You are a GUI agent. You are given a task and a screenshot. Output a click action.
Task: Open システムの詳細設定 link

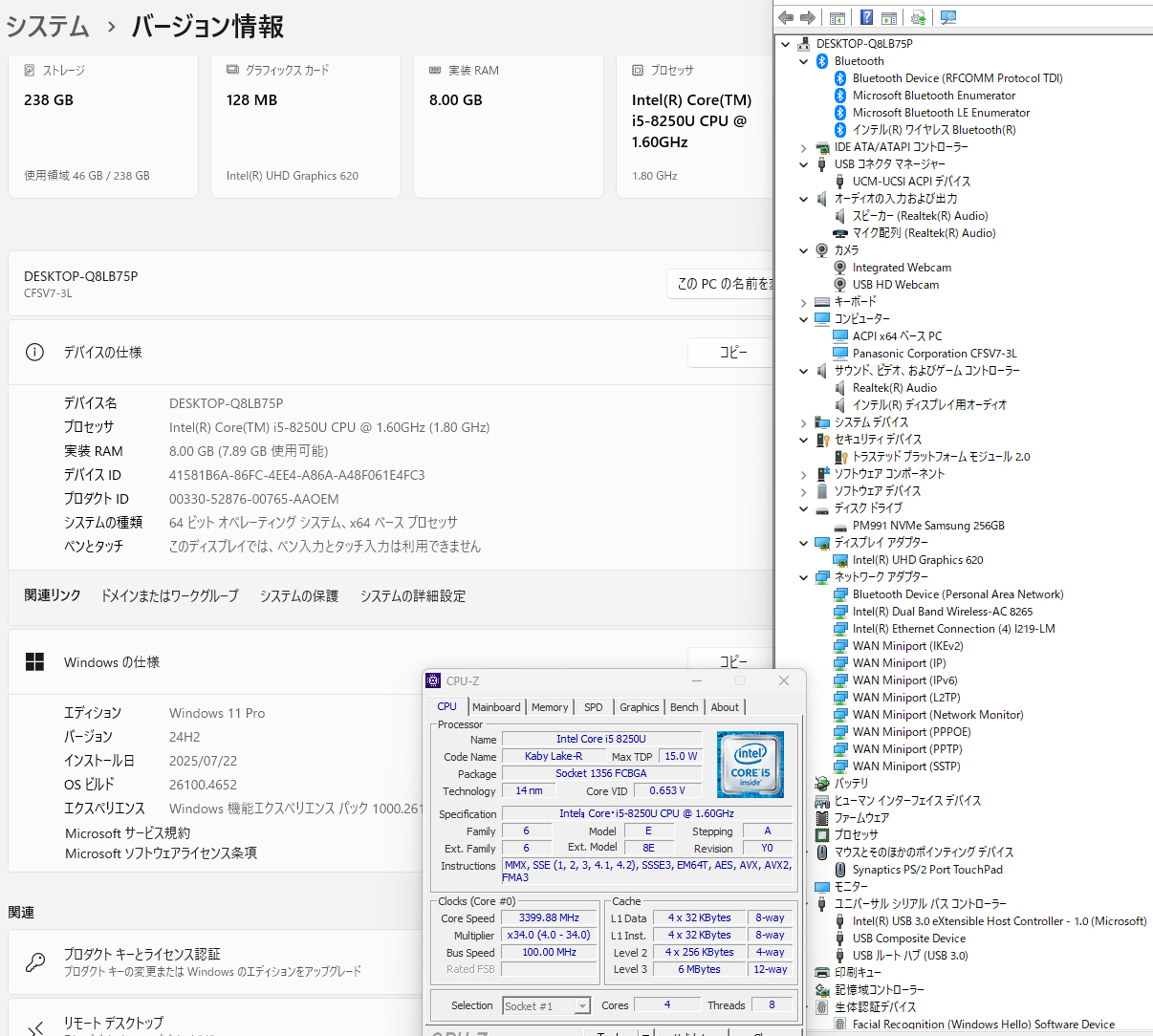tap(413, 595)
